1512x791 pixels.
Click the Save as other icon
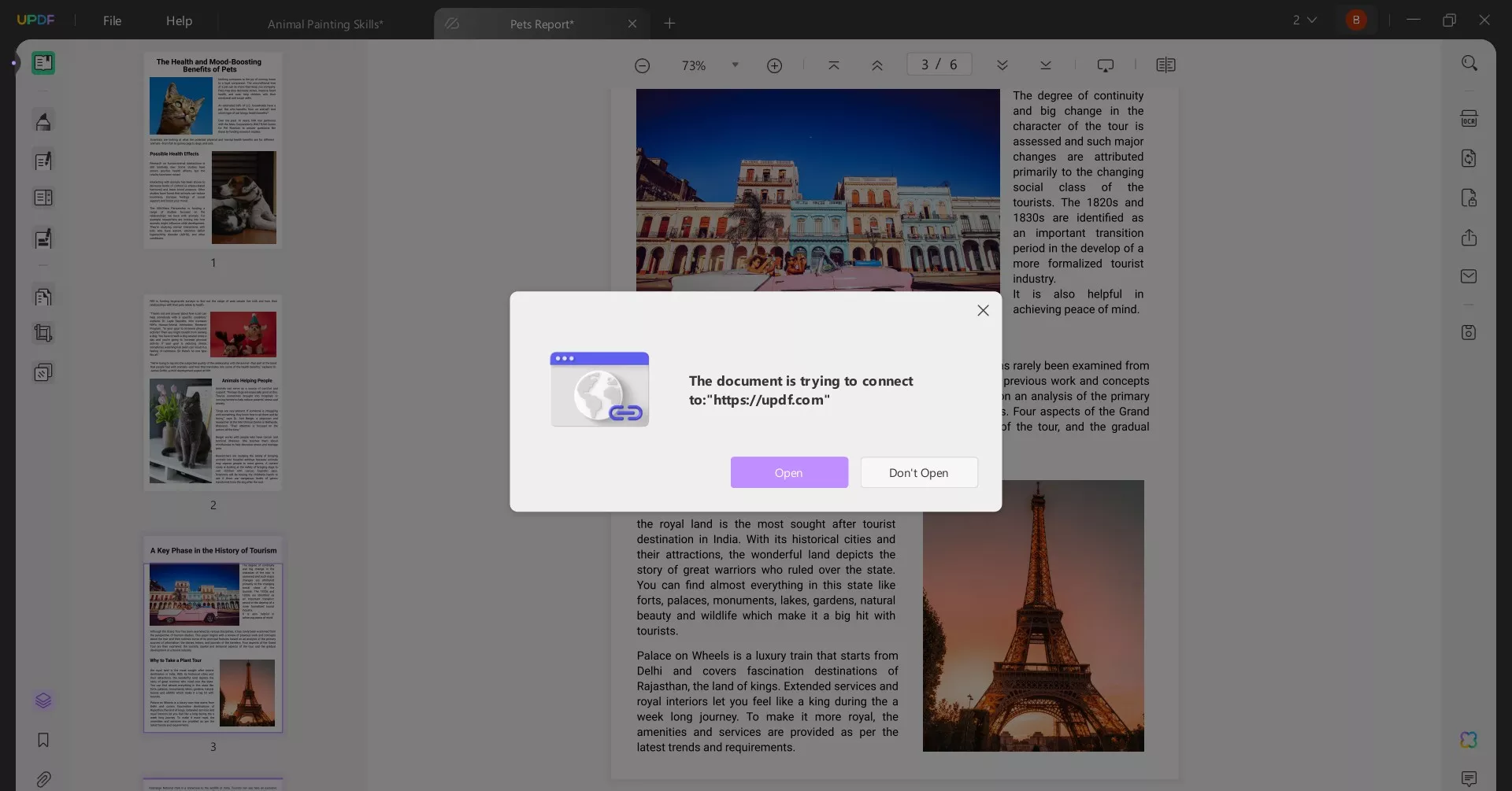click(1469, 332)
